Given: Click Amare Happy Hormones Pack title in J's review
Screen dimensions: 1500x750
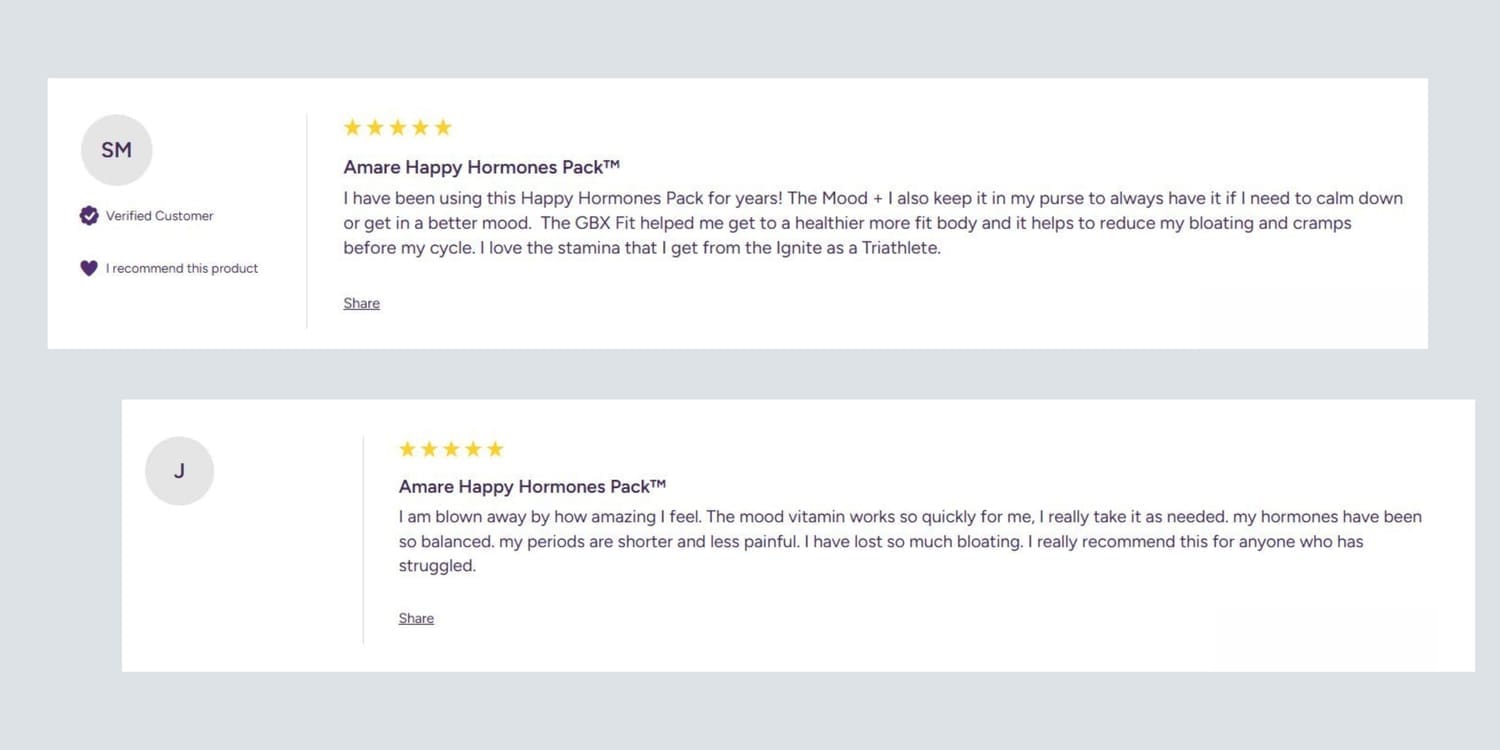Looking at the screenshot, I should 532,487.
